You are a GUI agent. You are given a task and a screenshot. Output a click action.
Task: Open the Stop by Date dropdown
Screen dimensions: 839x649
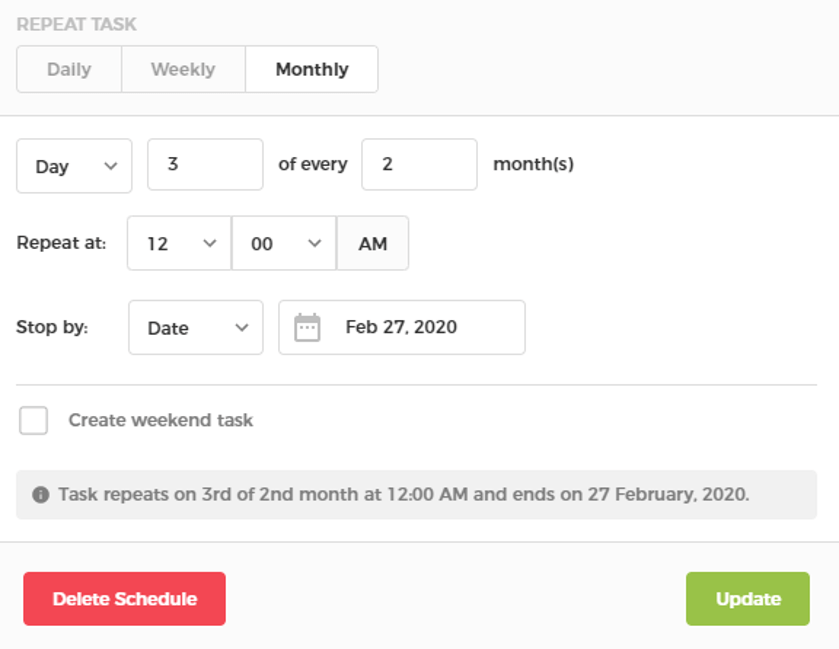point(195,327)
